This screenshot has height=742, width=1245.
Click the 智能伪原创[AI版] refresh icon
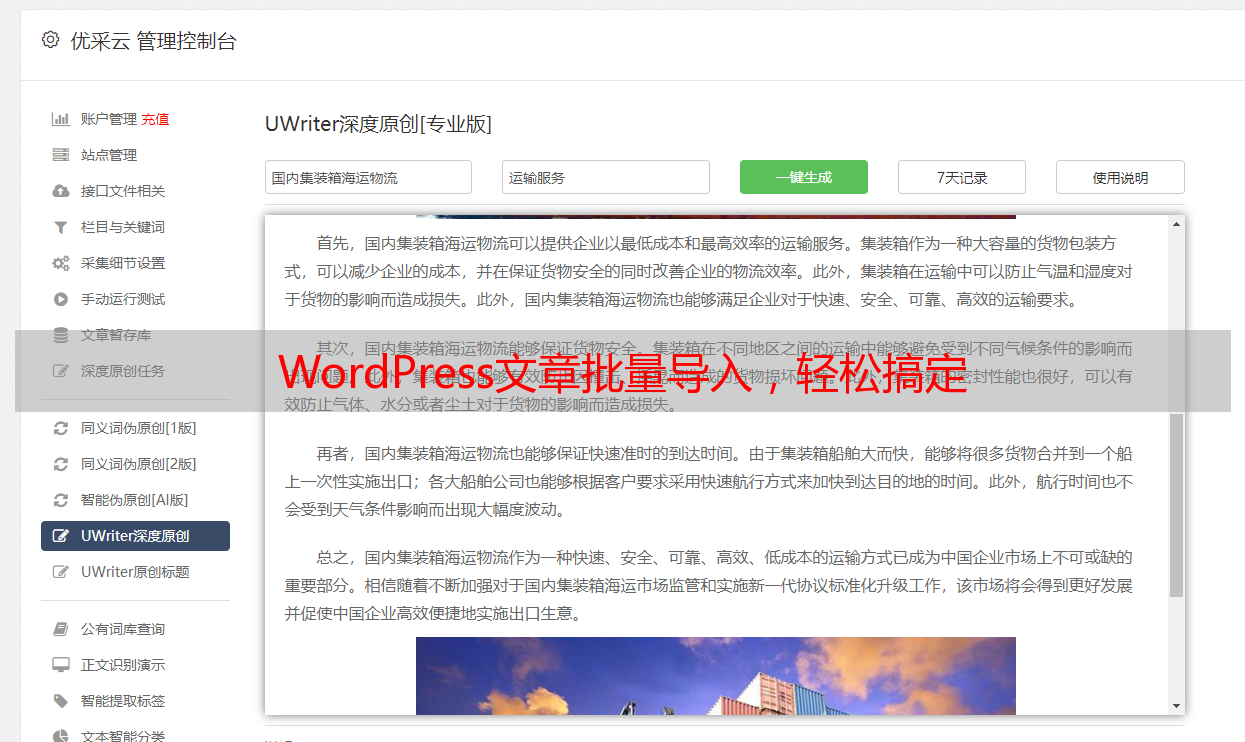61,500
